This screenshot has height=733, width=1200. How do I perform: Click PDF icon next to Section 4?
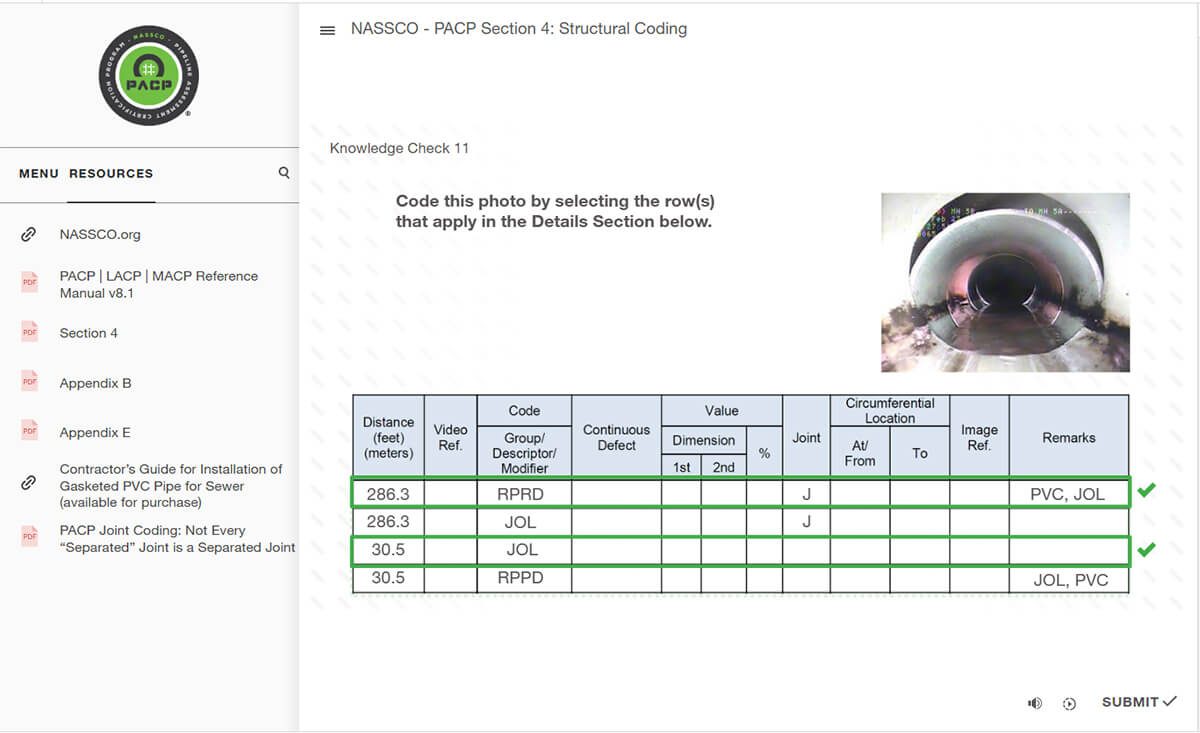(29, 333)
